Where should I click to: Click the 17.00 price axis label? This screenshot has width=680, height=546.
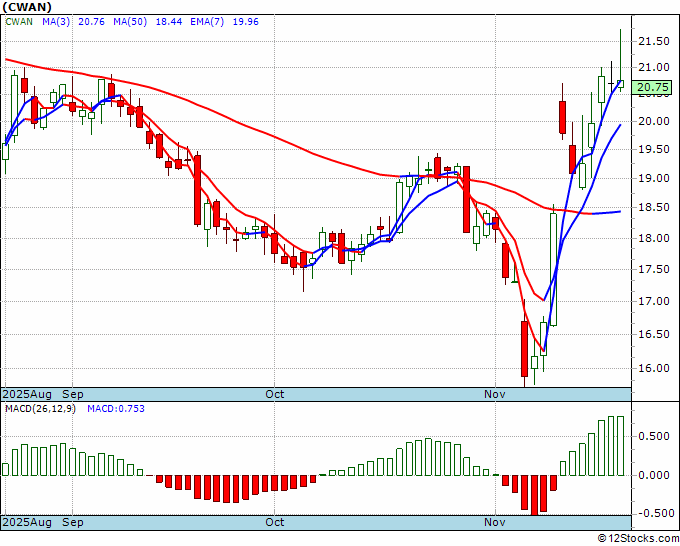click(654, 301)
